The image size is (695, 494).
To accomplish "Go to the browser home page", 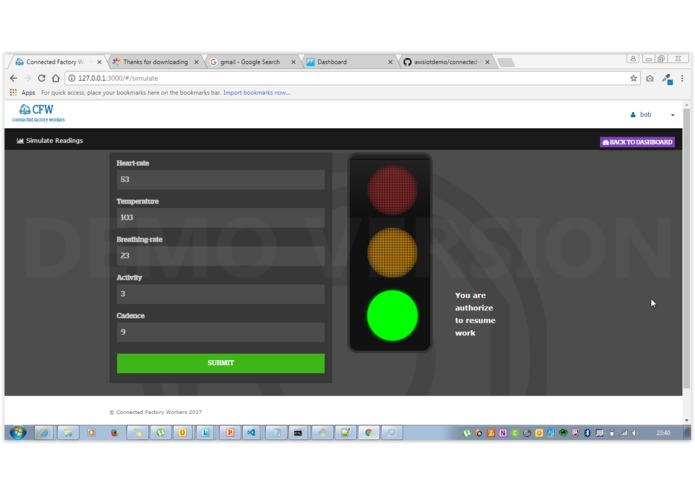I will (x=55, y=78).
